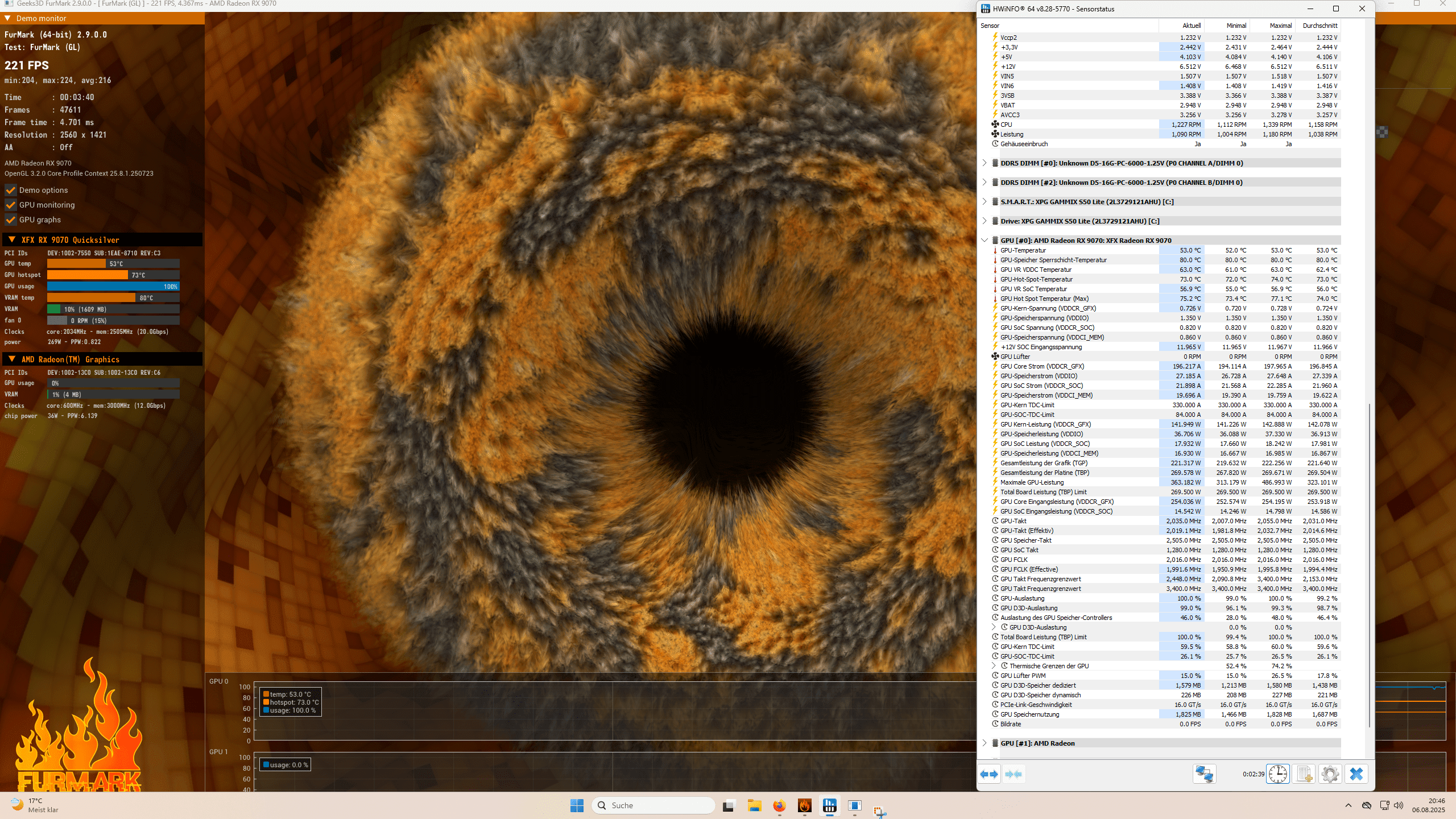Open the HWiNFO taskbar icon
This screenshot has width=1456, height=819.
tap(829, 805)
